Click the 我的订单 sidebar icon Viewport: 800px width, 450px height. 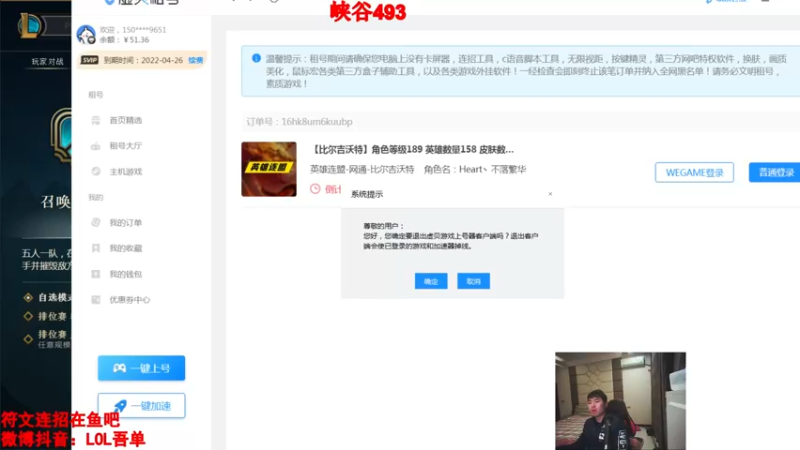[x=95, y=222]
